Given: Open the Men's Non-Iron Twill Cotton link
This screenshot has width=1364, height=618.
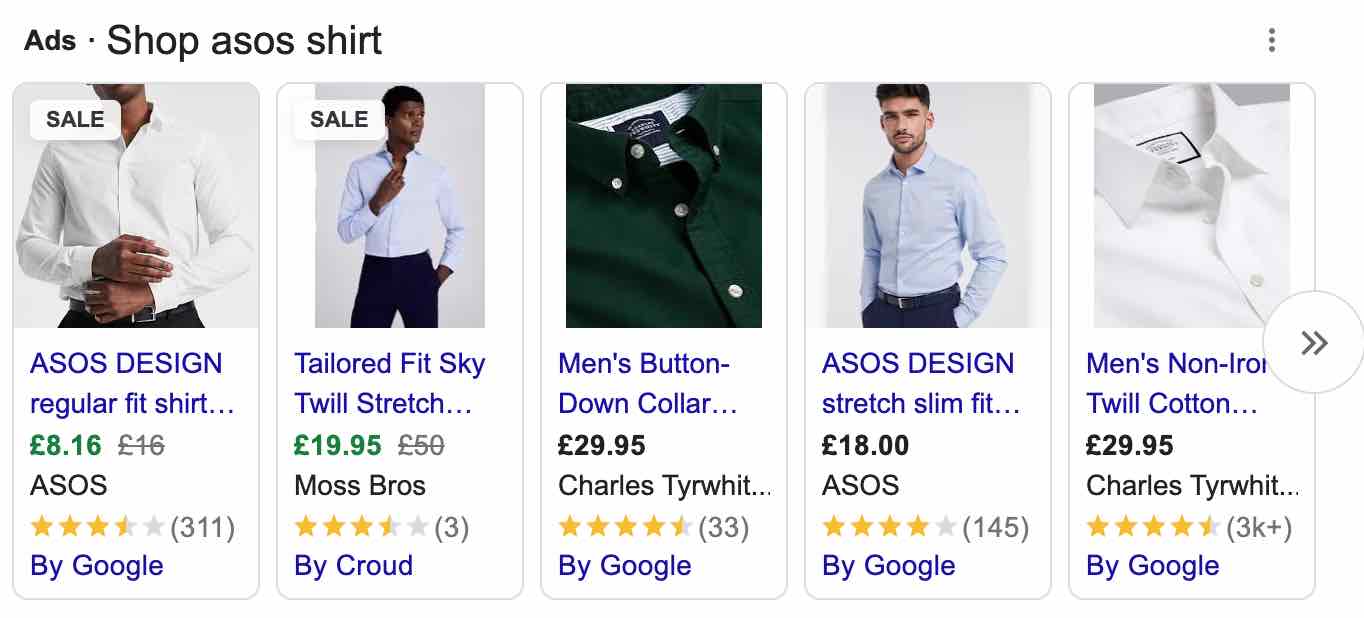Looking at the screenshot, I should pyautogui.click(x=1175, y=384).
